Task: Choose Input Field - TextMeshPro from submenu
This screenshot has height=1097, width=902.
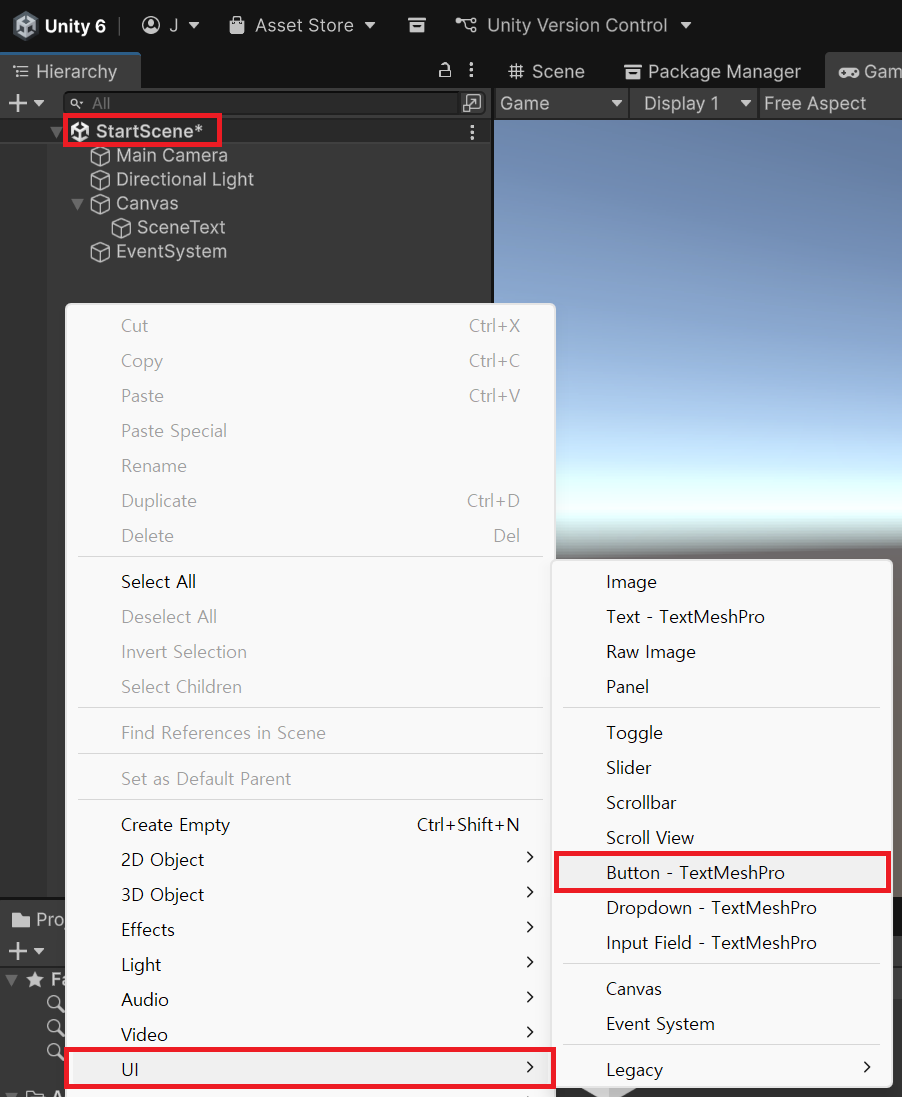Action: [721, 943]
